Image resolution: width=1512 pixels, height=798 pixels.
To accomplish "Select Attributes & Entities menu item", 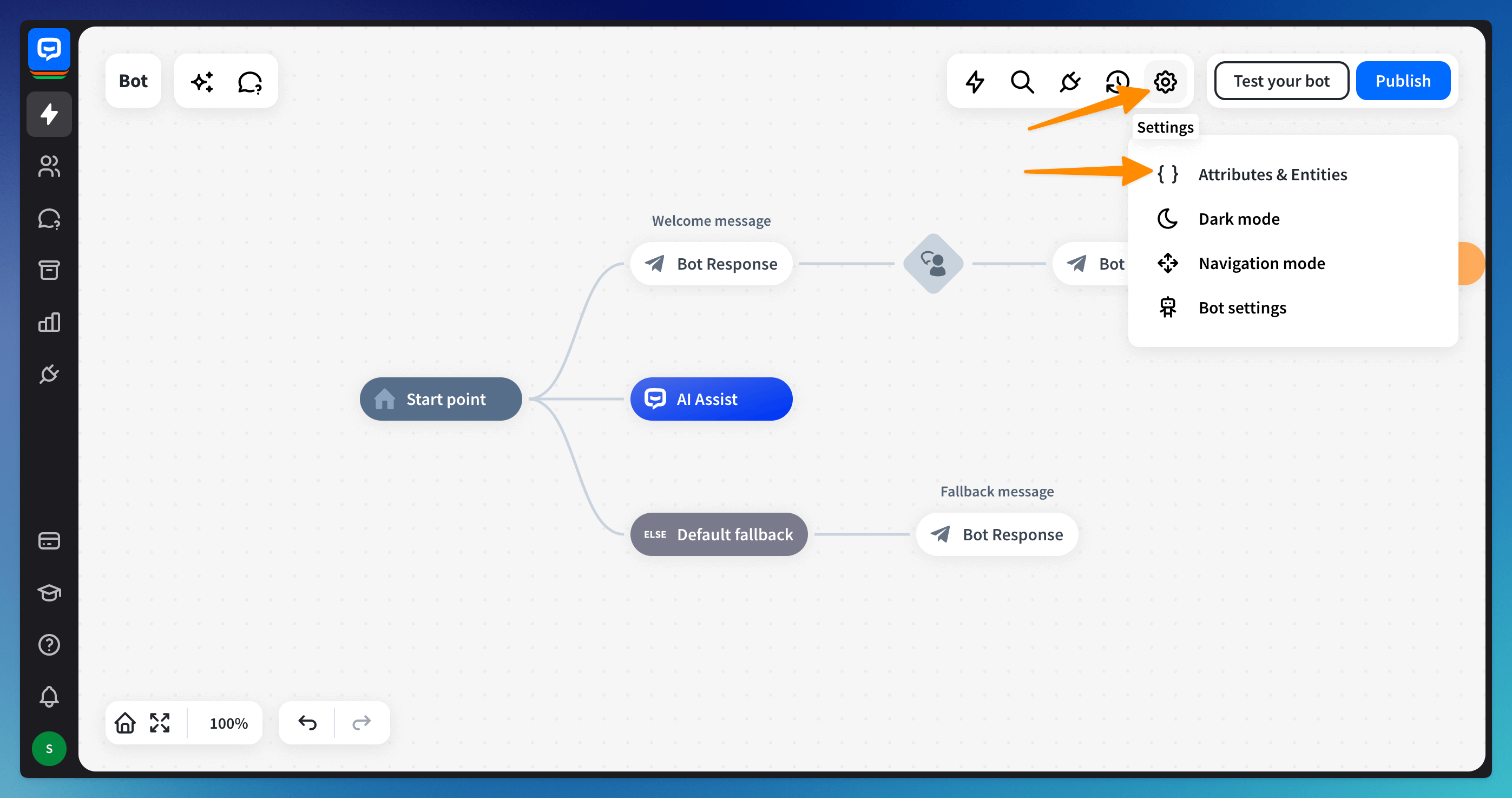I will pyautogui.click(x=1272, y=174).
